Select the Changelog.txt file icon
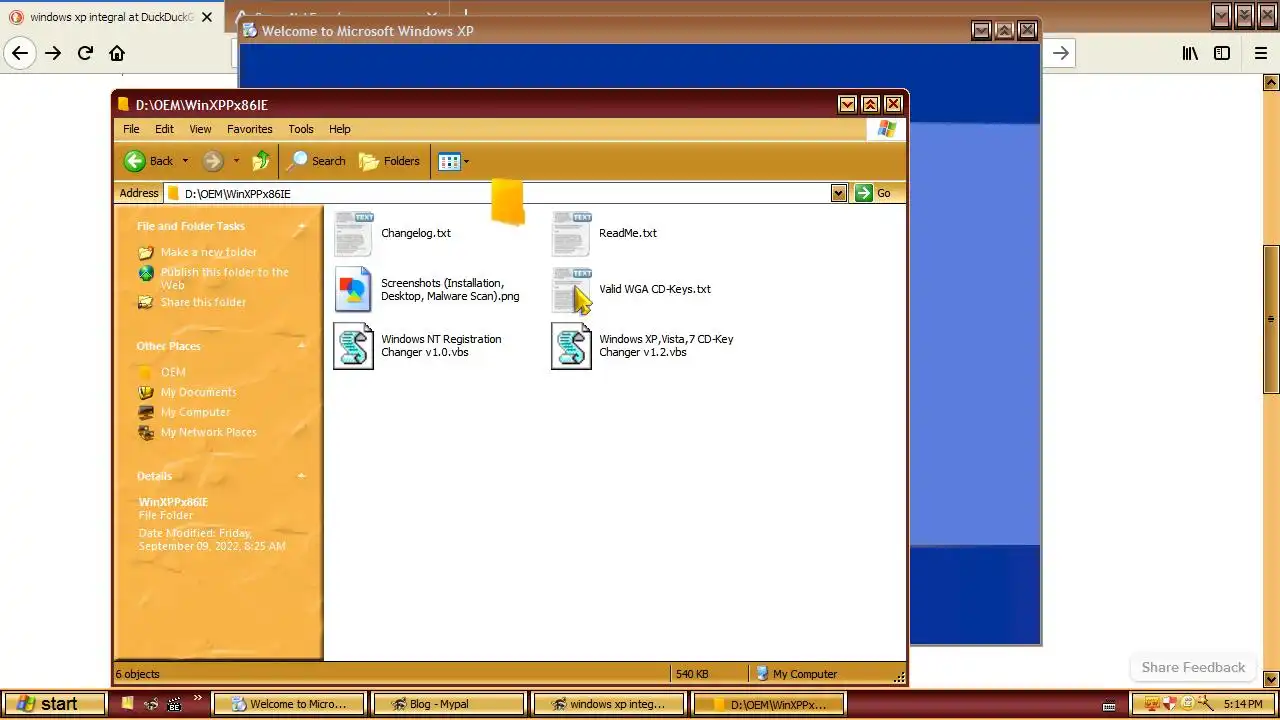This screenshot has height=720, width=1280. 353,233
